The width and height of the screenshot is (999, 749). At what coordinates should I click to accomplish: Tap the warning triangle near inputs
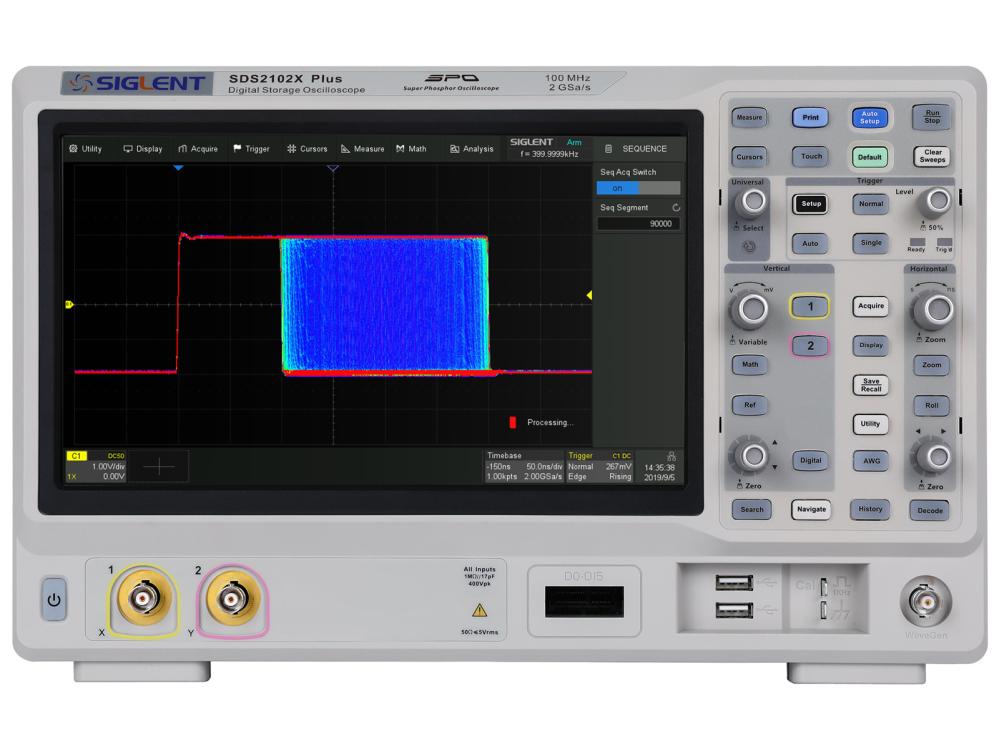click(479, 609)
